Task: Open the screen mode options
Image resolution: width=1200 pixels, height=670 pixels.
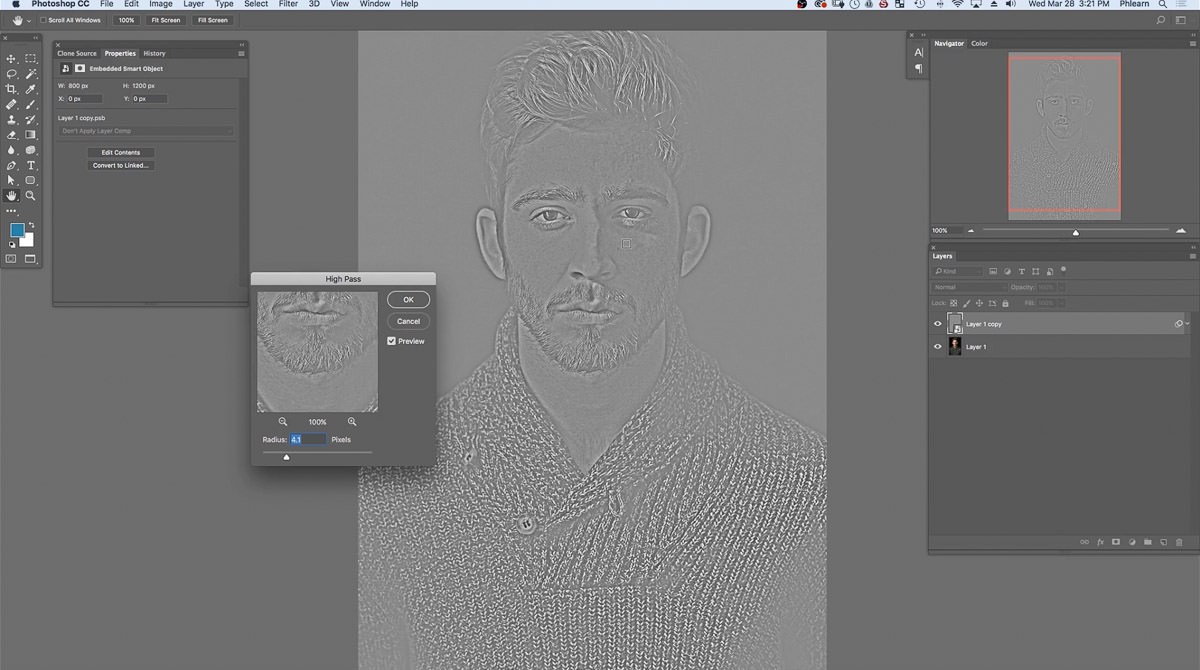Action: [x=31, y=258]
